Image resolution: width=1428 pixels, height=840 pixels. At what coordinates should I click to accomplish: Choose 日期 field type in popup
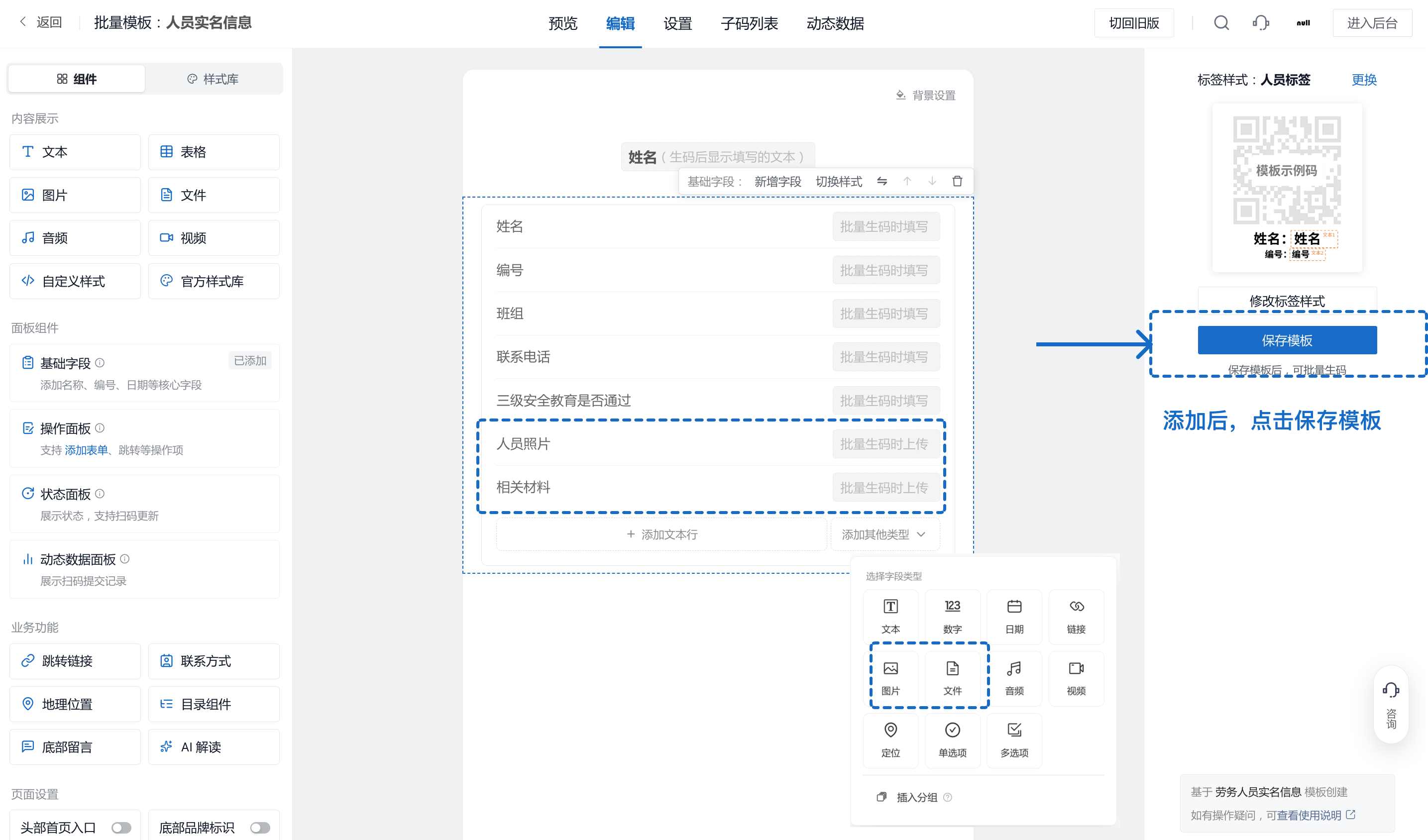1014,616
